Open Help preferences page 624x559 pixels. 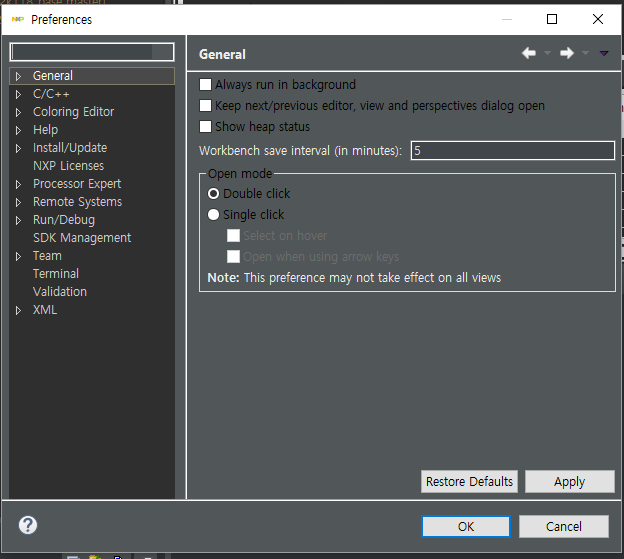[45, 130]
